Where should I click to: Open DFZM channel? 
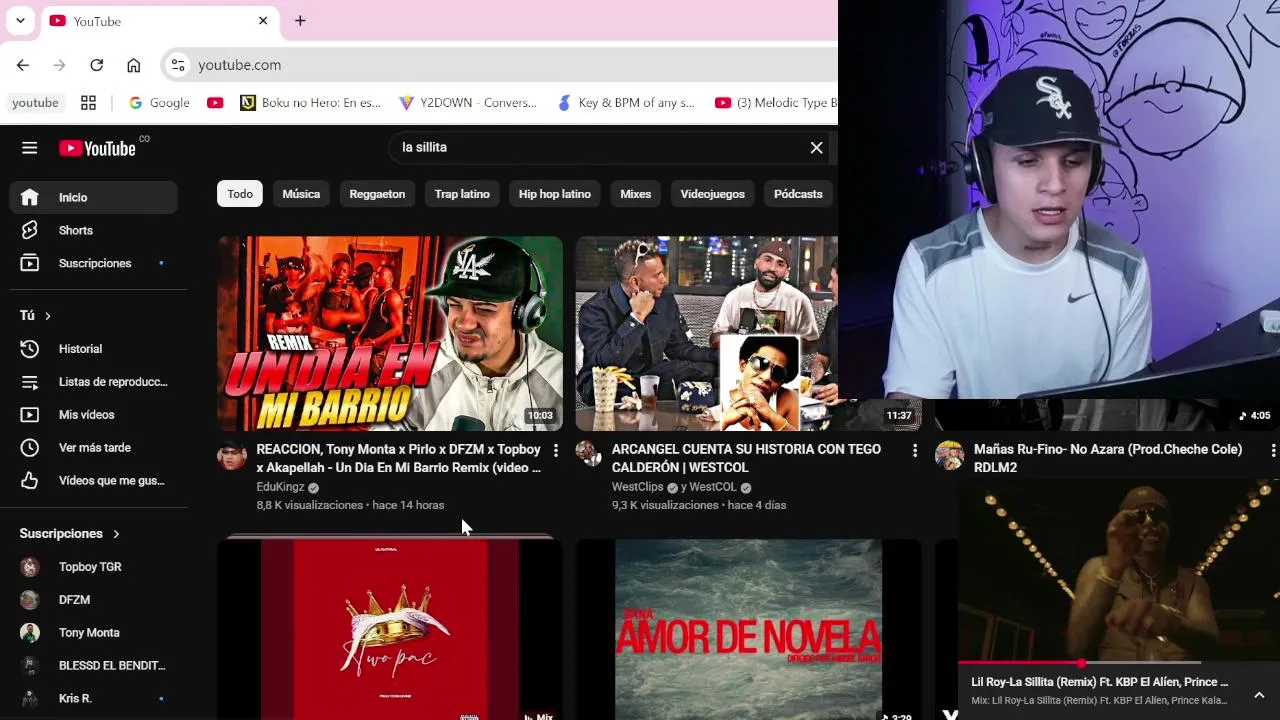click(93, 599)
